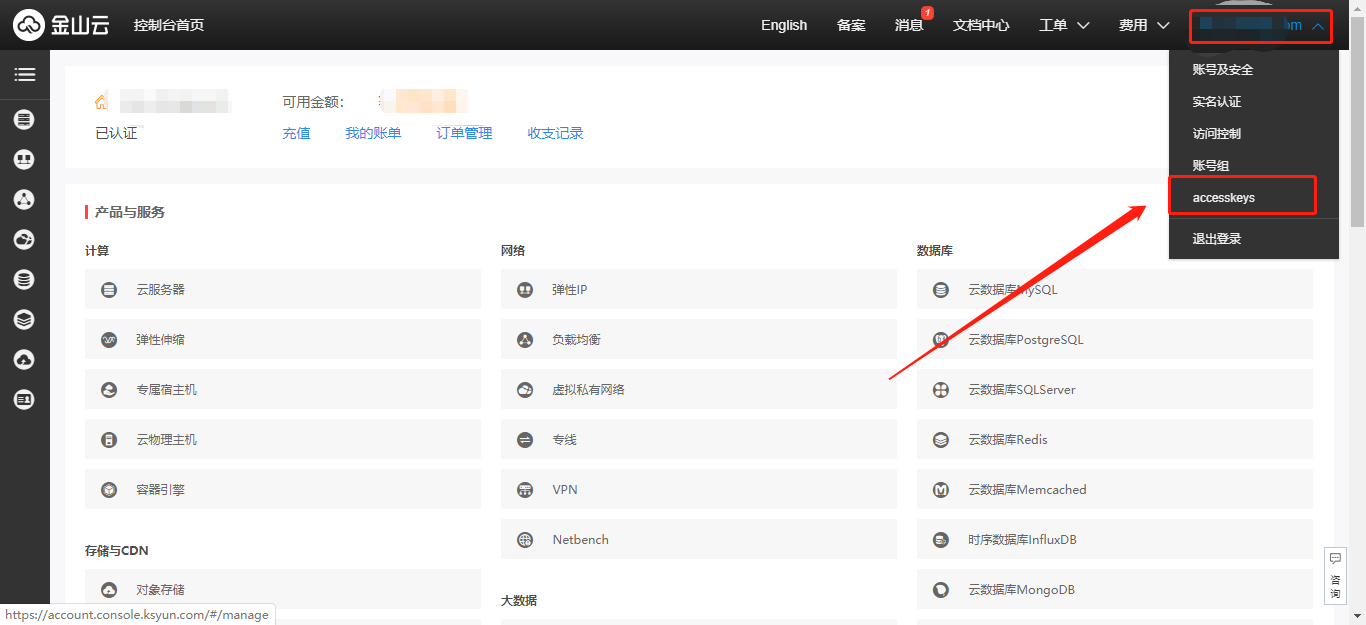Click the 咨询 chat support widget
This screenshot has width=1366, height=625.
tap(1335, 575)
